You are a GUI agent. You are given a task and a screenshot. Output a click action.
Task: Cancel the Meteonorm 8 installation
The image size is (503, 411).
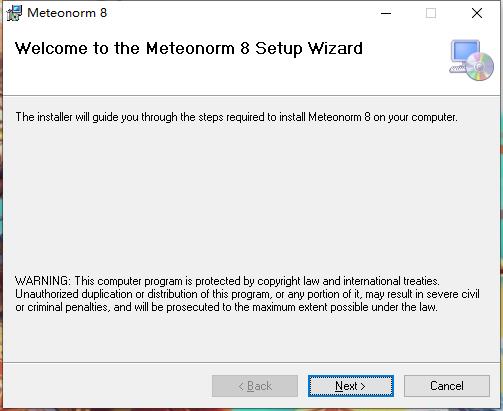click(447, 386)
